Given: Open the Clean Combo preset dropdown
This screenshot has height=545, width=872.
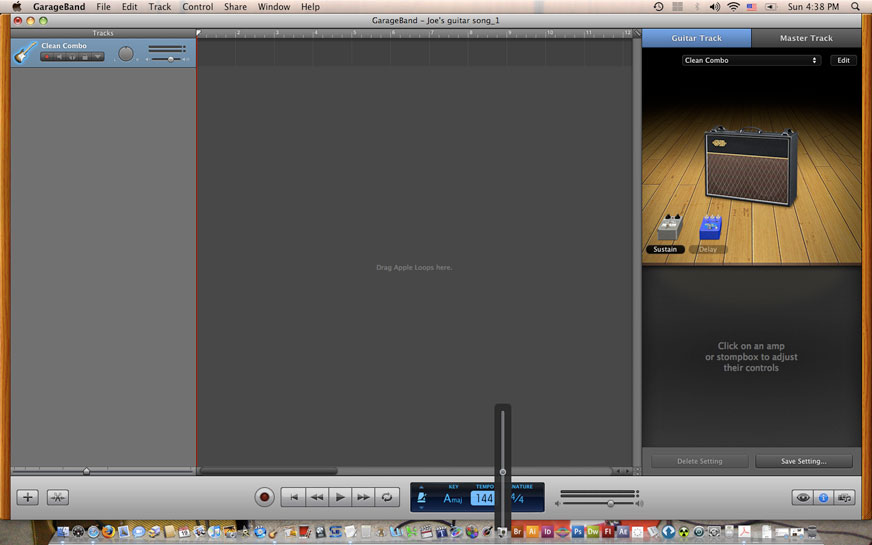Looking at the screenshot, I should [x=751, y=61].
